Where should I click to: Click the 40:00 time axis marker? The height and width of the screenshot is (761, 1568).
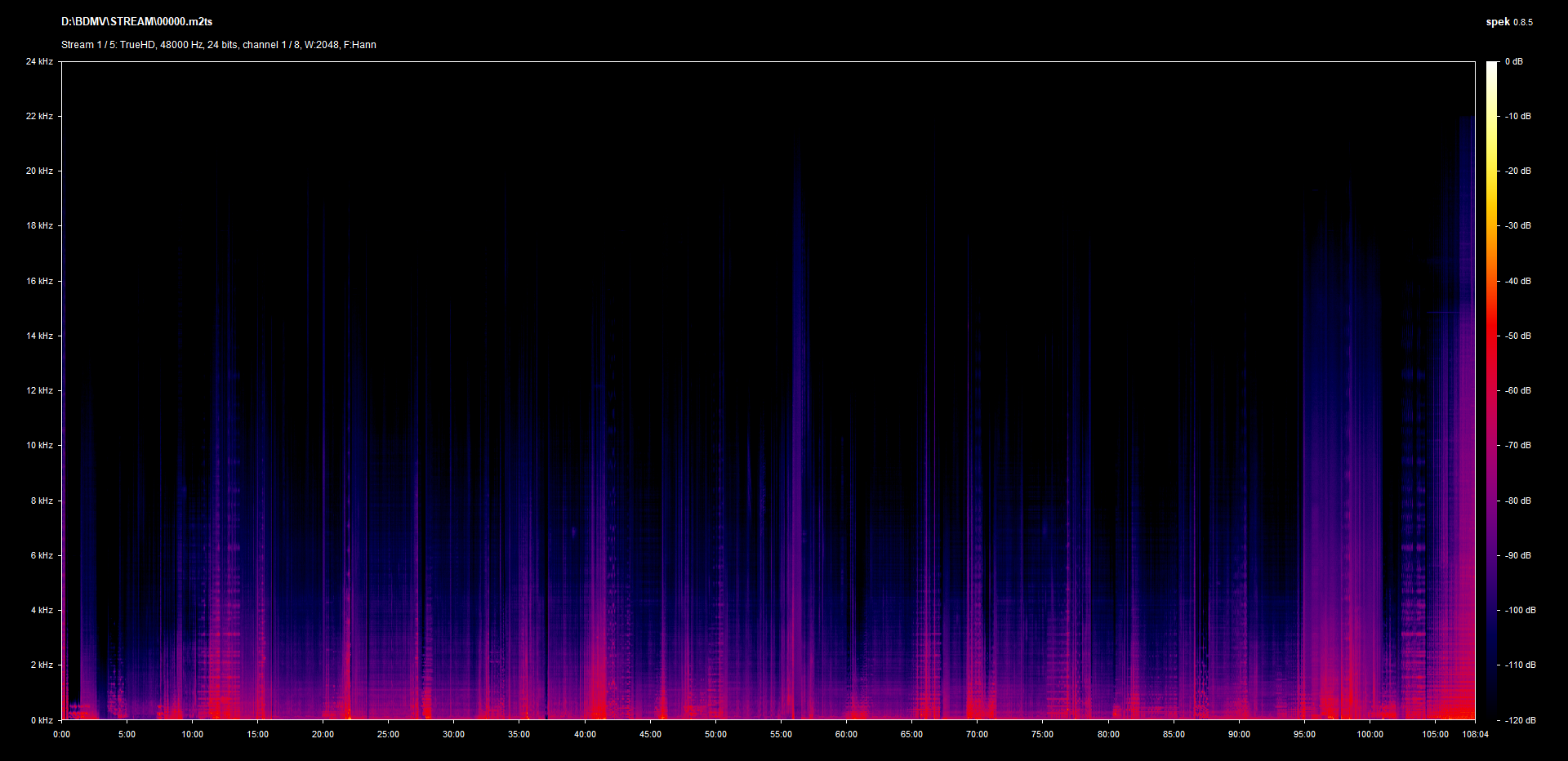pos(585,734)
